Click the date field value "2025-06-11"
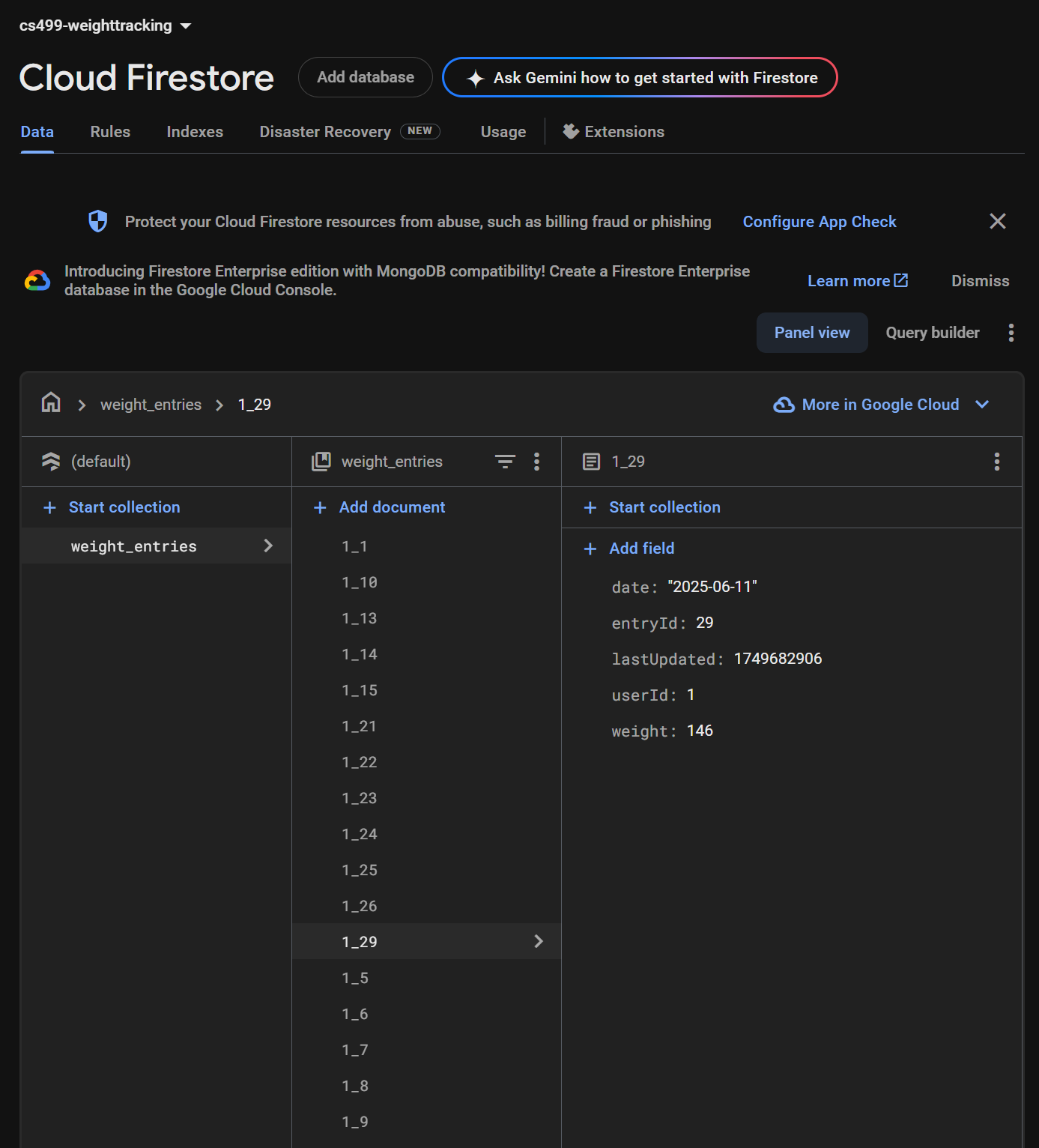 [x=712, y=587]
